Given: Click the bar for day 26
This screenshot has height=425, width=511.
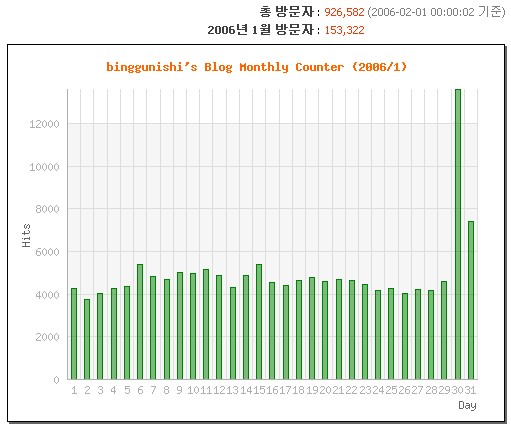Looking at the screenshot, I should click(x=405, y=336).
